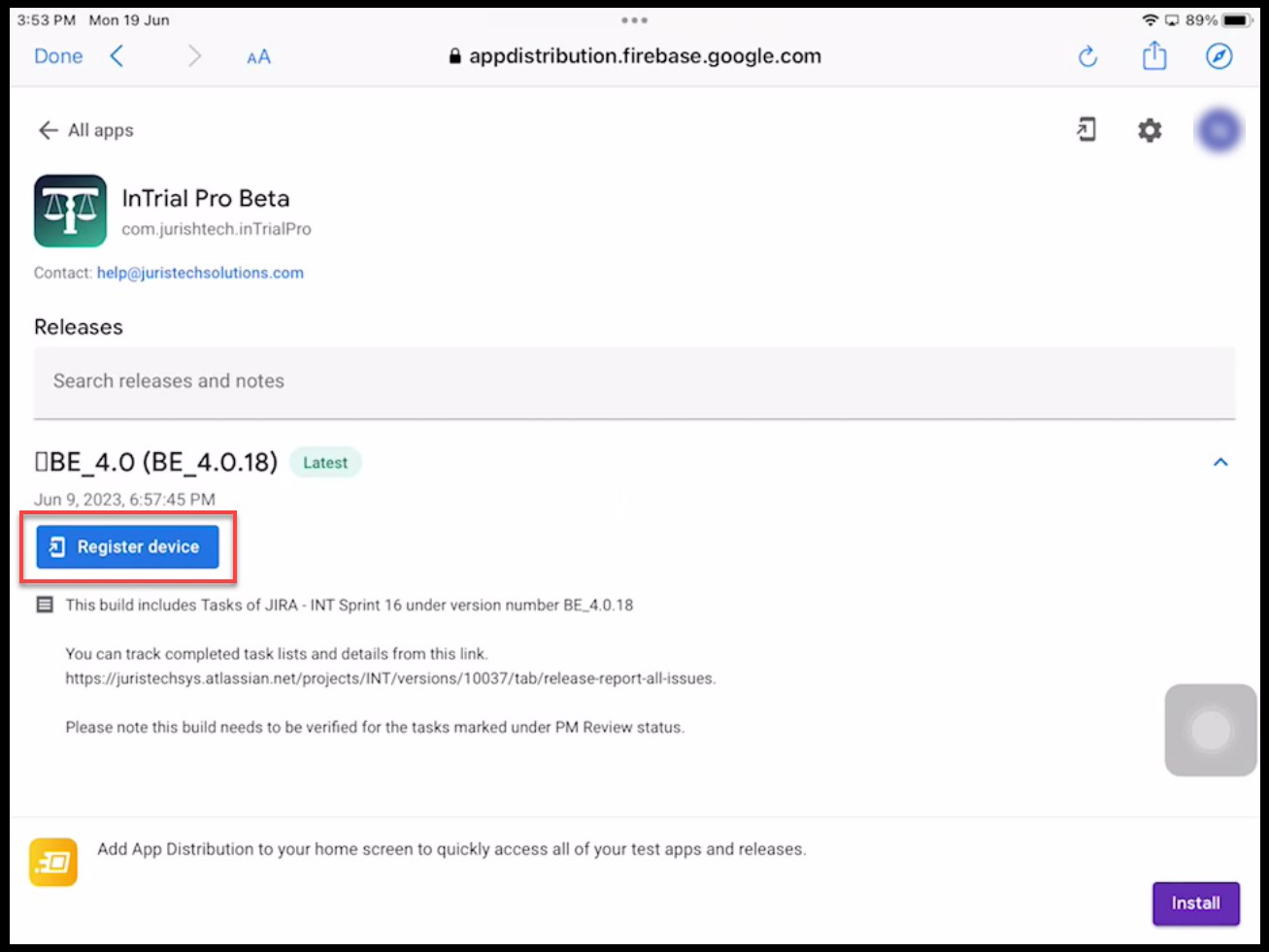Tap the InTrial Pro Beta app icon
Viewport: 1269px width, 952px height.
(x=70, y=211)
